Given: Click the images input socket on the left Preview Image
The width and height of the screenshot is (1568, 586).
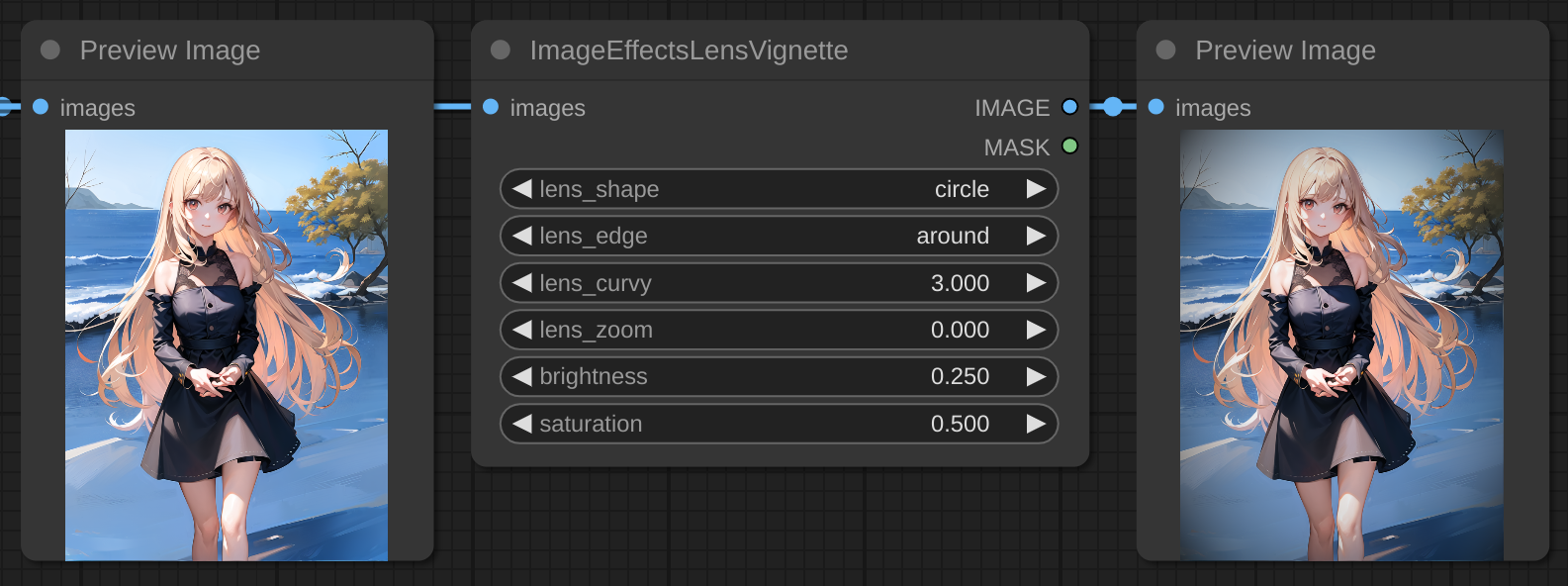Looking at the screenshot, I should [x=41, y=107].
